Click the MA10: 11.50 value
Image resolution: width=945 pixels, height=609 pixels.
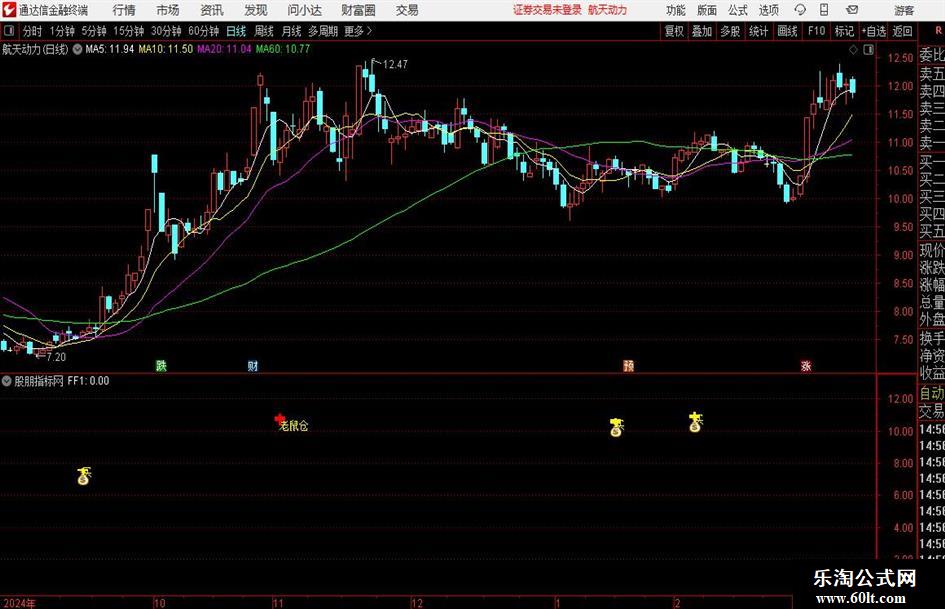pyautogui.click(x=165, y=49)
